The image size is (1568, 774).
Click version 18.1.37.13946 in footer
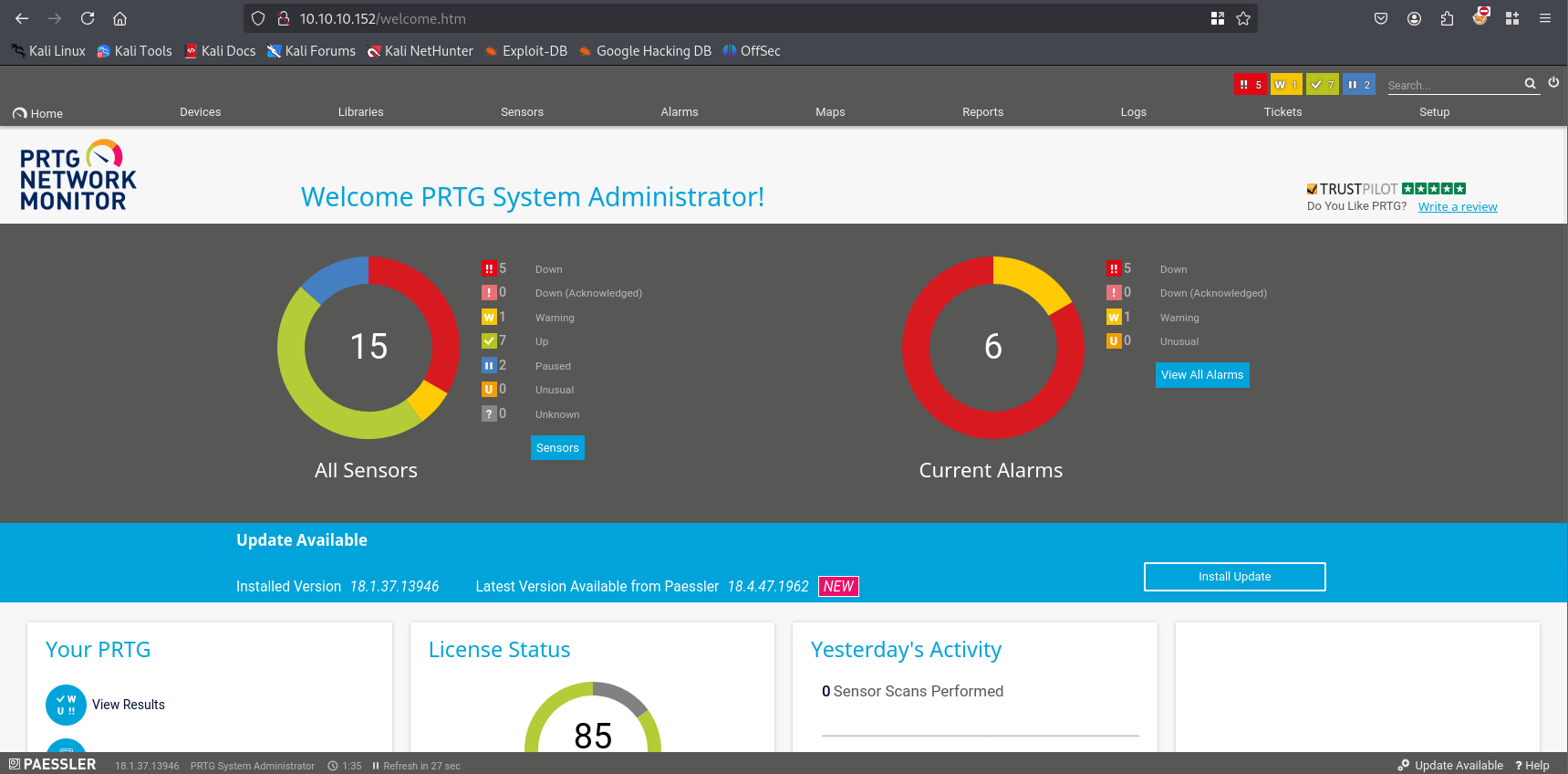147,766
